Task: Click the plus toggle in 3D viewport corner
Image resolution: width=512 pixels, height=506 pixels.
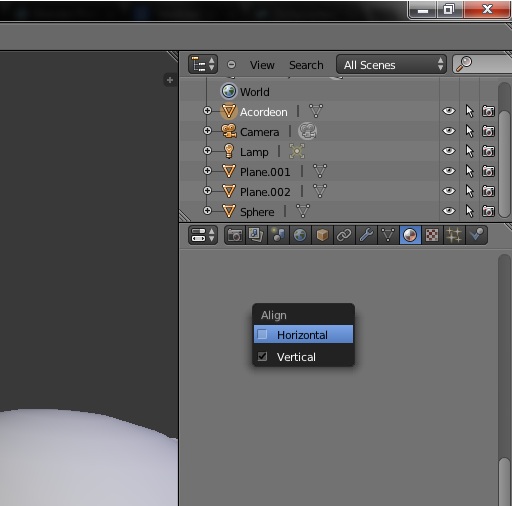Action: [x=170, y=80]
